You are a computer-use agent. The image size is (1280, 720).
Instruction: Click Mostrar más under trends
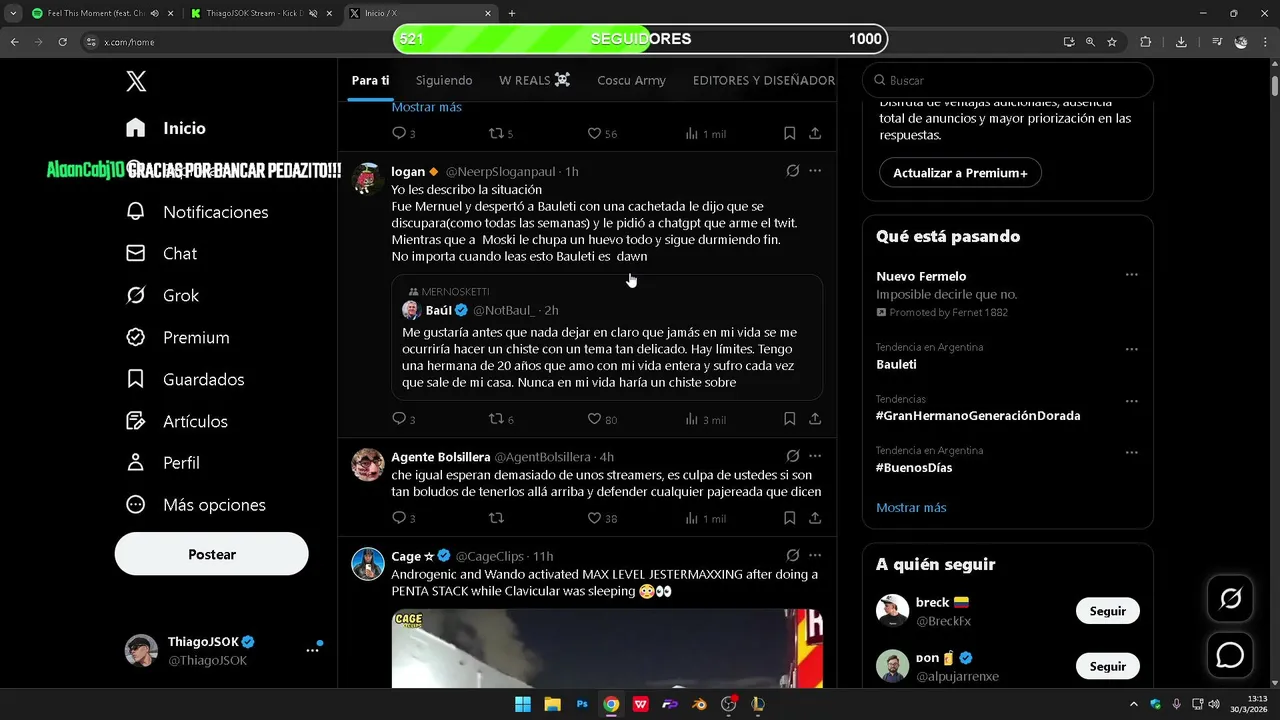point(911,507)
